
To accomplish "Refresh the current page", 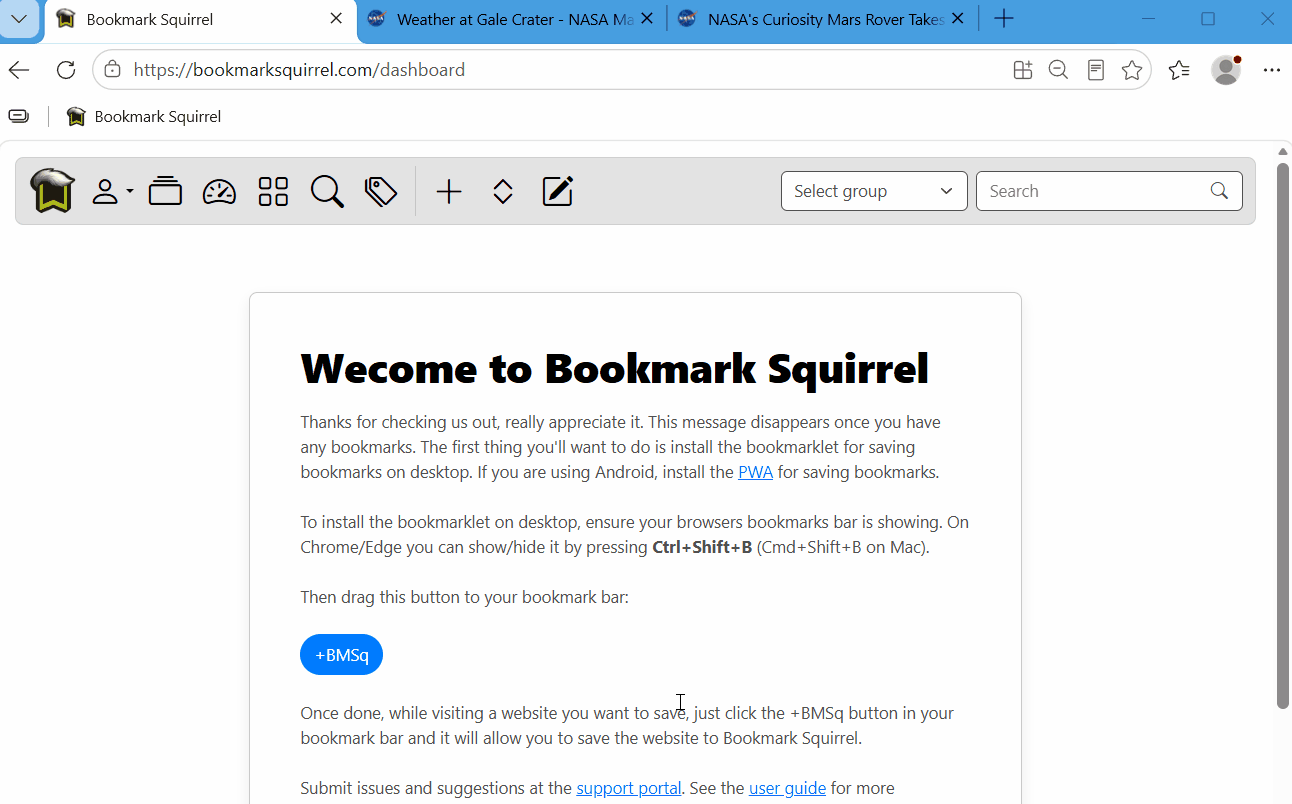I will click(66, 70).
